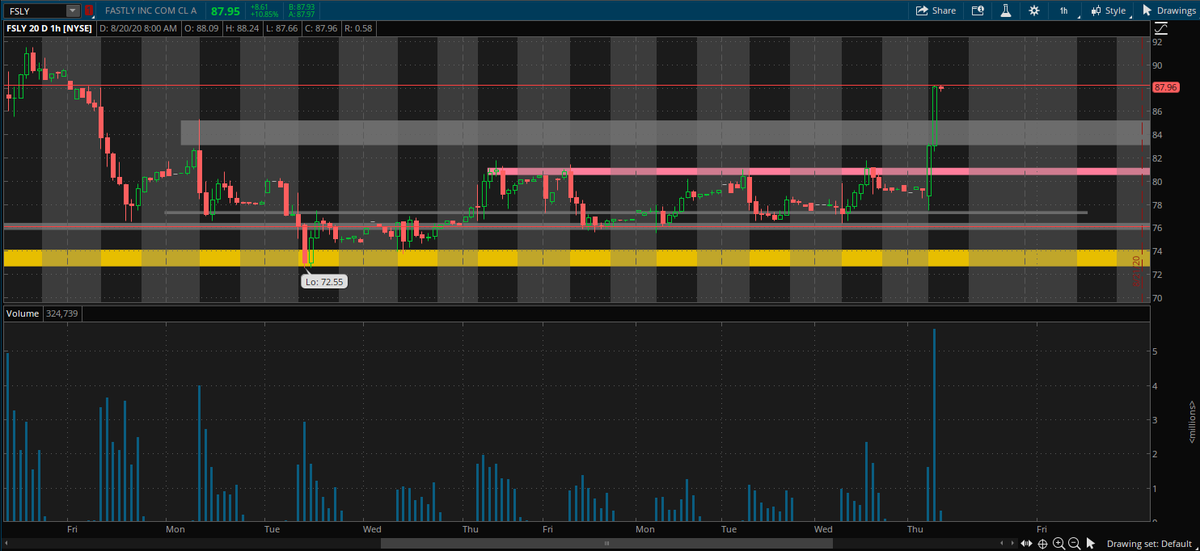Click the FSLY 20 D 1h [NYSE] chart label
Image resolution: width=1200 pixels, height=551 pixels.
(x=49, y=28)
